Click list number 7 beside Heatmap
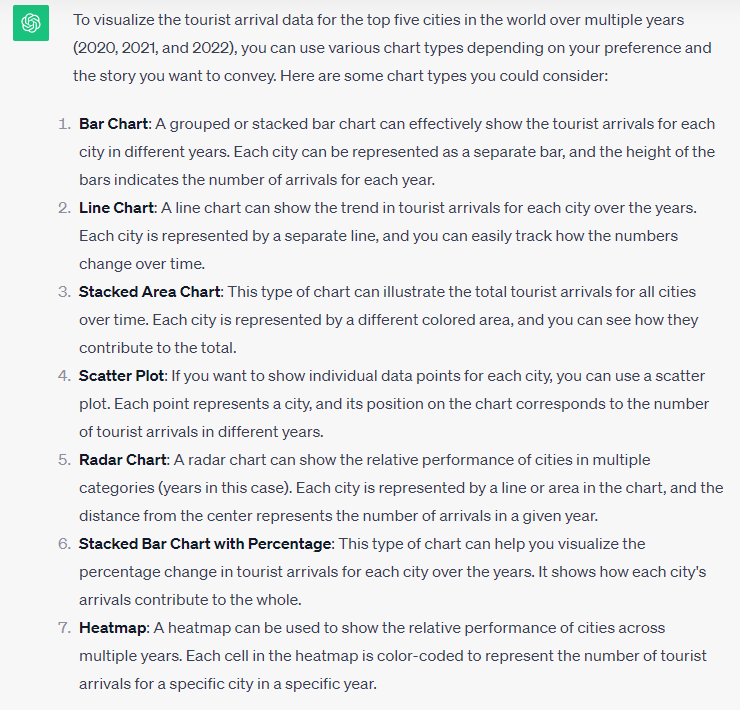Screen dimensions: 740x710 63,628
